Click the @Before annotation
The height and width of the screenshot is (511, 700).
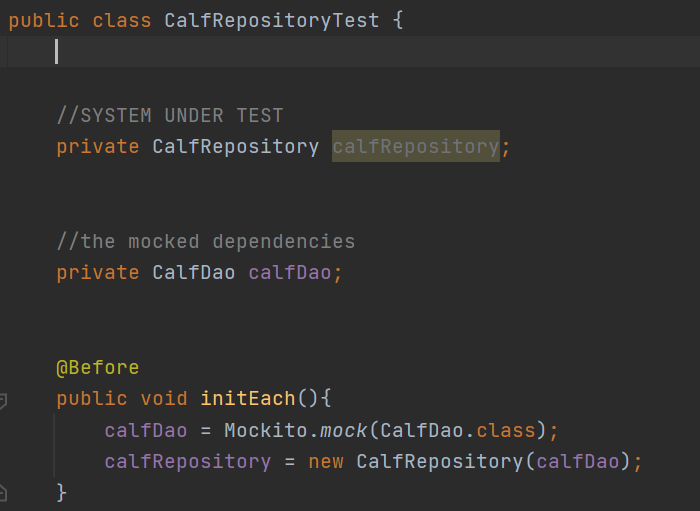(97, 367)
